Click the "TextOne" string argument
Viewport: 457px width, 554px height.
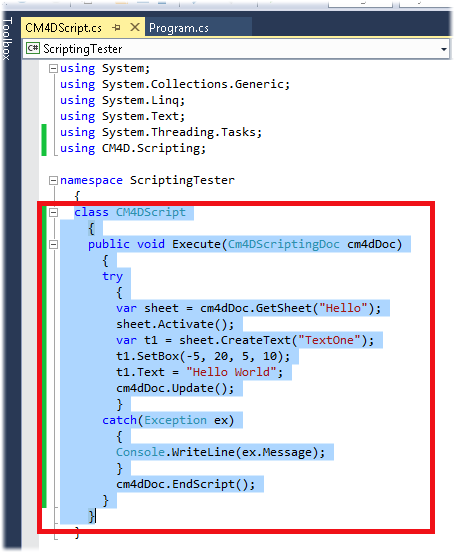pos(329,341)
